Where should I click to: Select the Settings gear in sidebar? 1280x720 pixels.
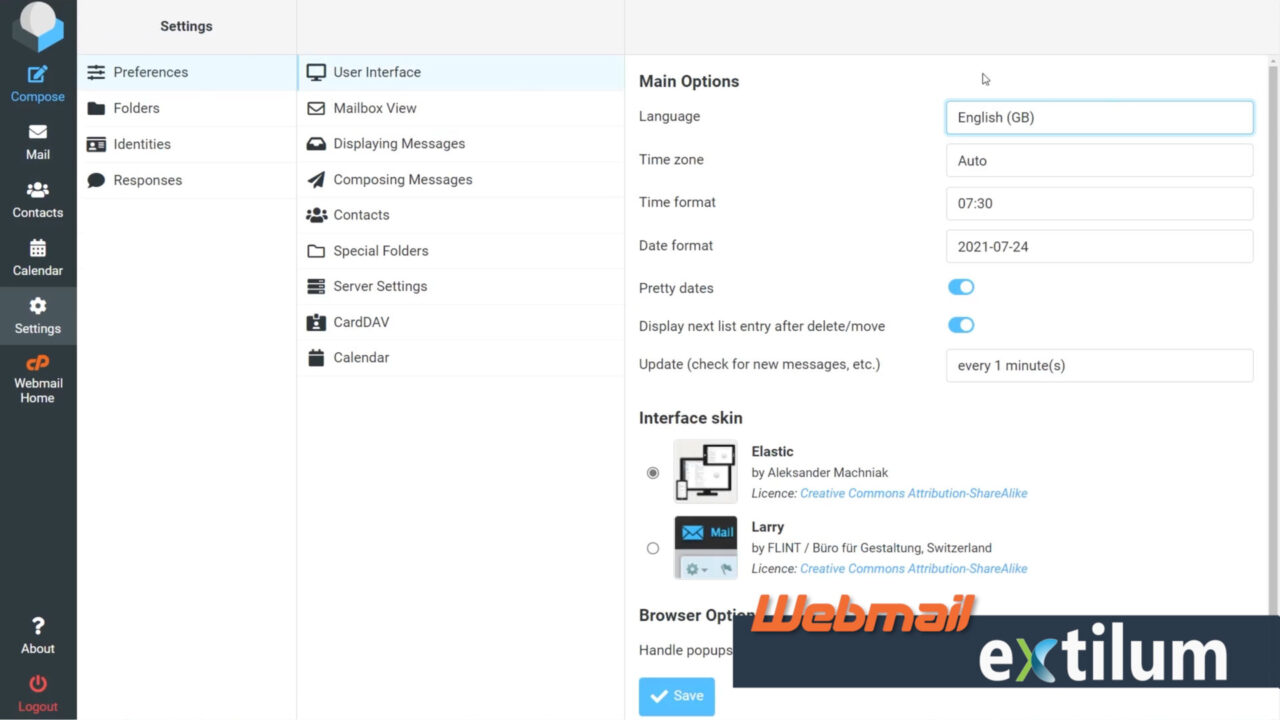37,315
